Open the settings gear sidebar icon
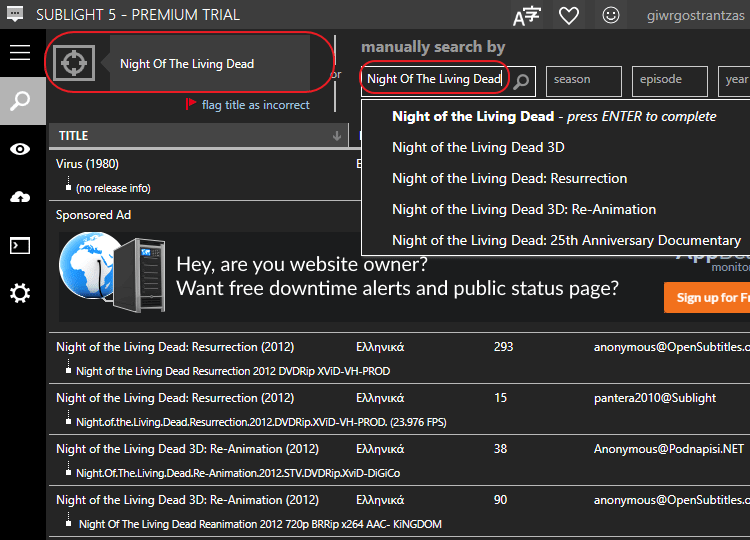The image size is (750, 540). [x=20, y=293]
